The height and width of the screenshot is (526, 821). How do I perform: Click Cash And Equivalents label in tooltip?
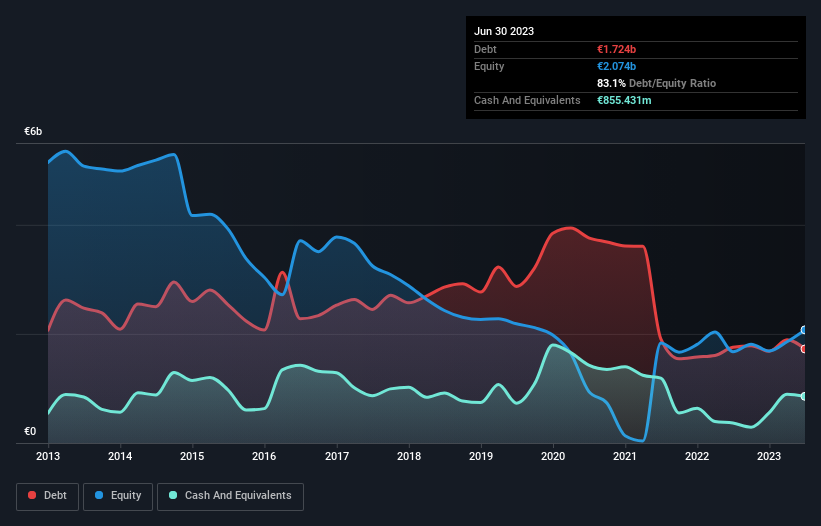[527, 100]
